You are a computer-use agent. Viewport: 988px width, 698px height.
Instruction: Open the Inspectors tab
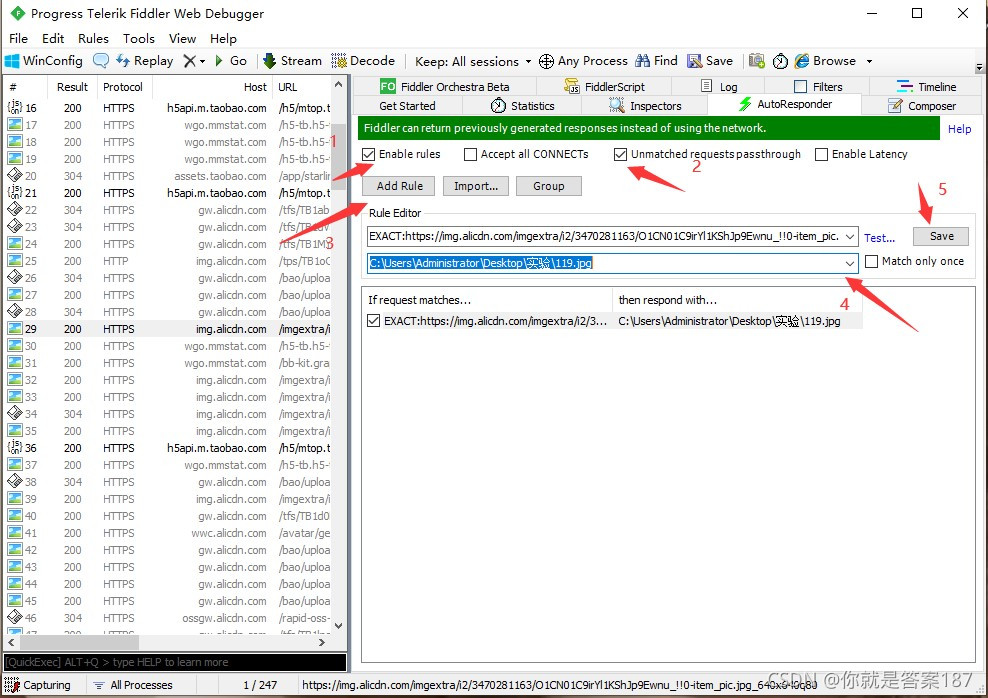pyautogui.click(x=645, y=106)
